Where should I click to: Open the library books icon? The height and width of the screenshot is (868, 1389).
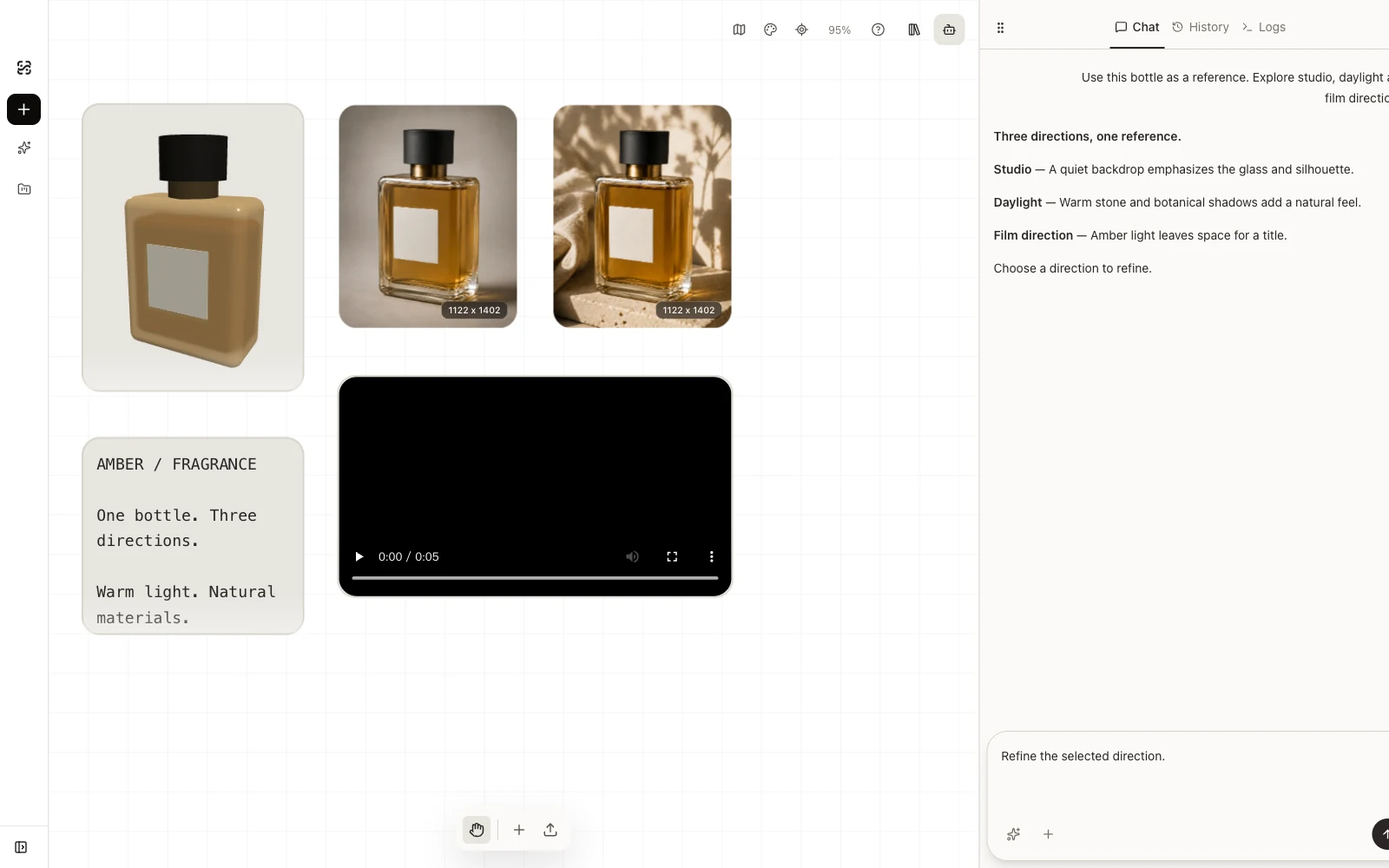[914, 30]
